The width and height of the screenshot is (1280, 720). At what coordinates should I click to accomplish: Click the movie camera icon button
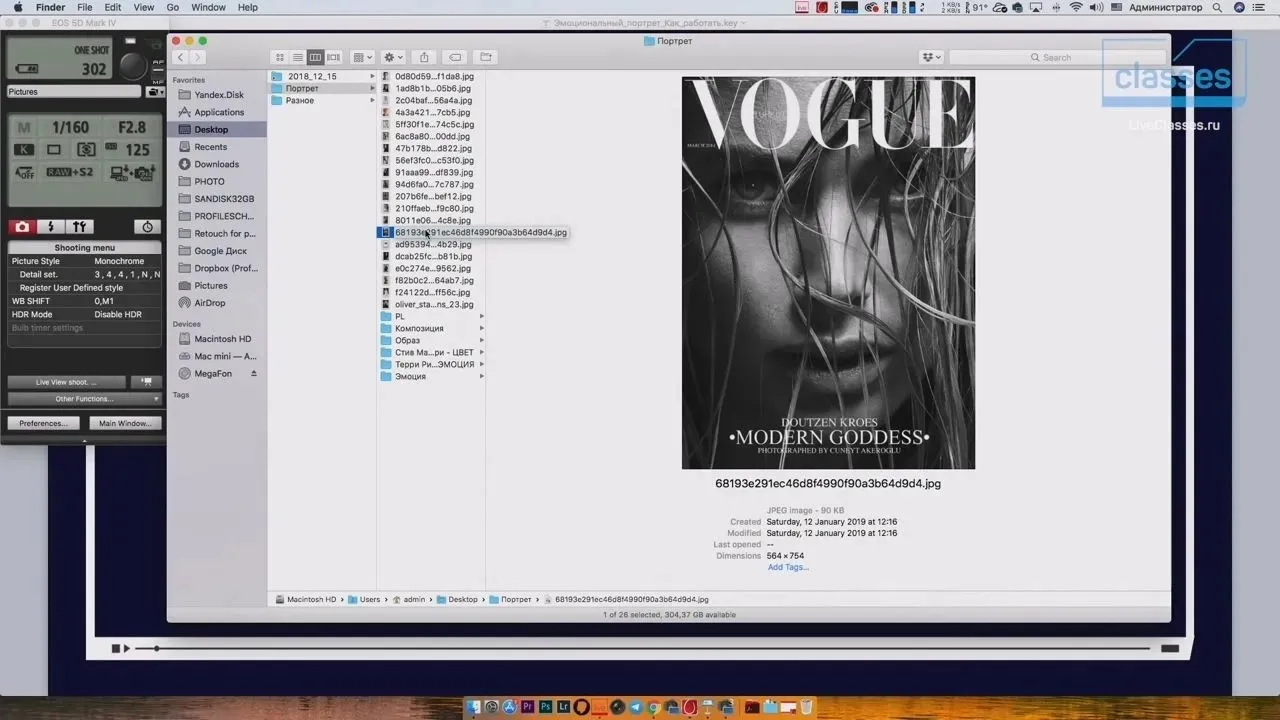coord(146,382)
